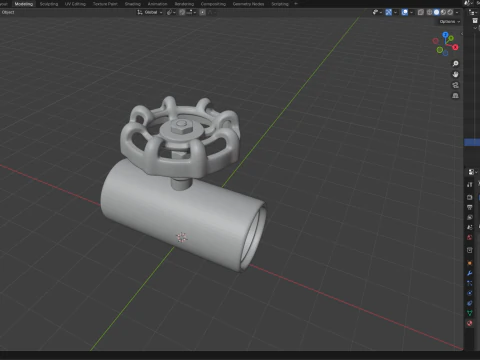
Task: Switch to the Modeling workspace tab
Action: tap(24, 4)
